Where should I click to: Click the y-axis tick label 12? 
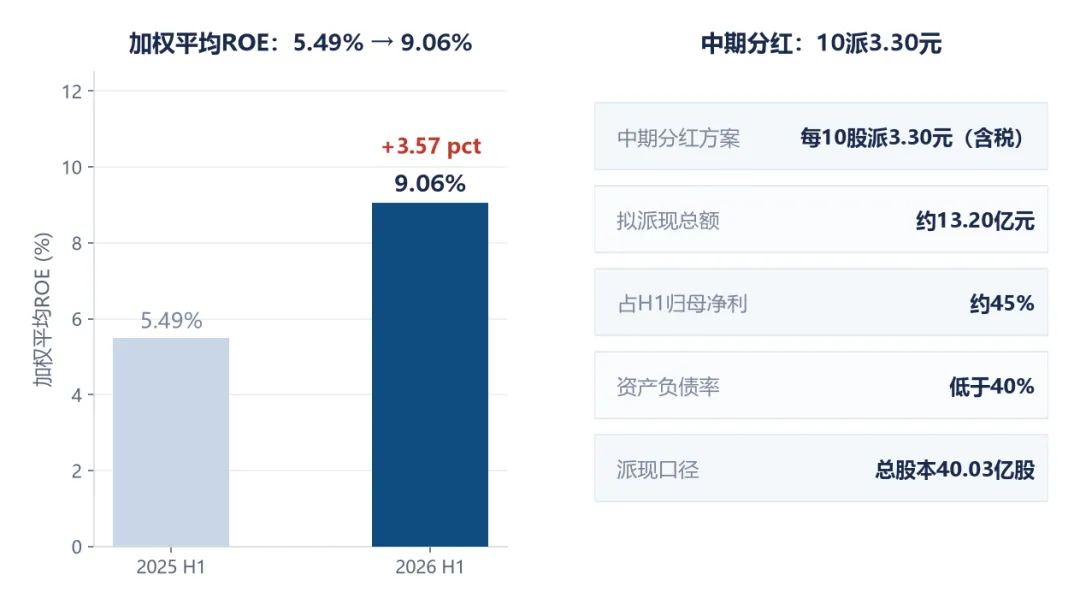point(72,92)
